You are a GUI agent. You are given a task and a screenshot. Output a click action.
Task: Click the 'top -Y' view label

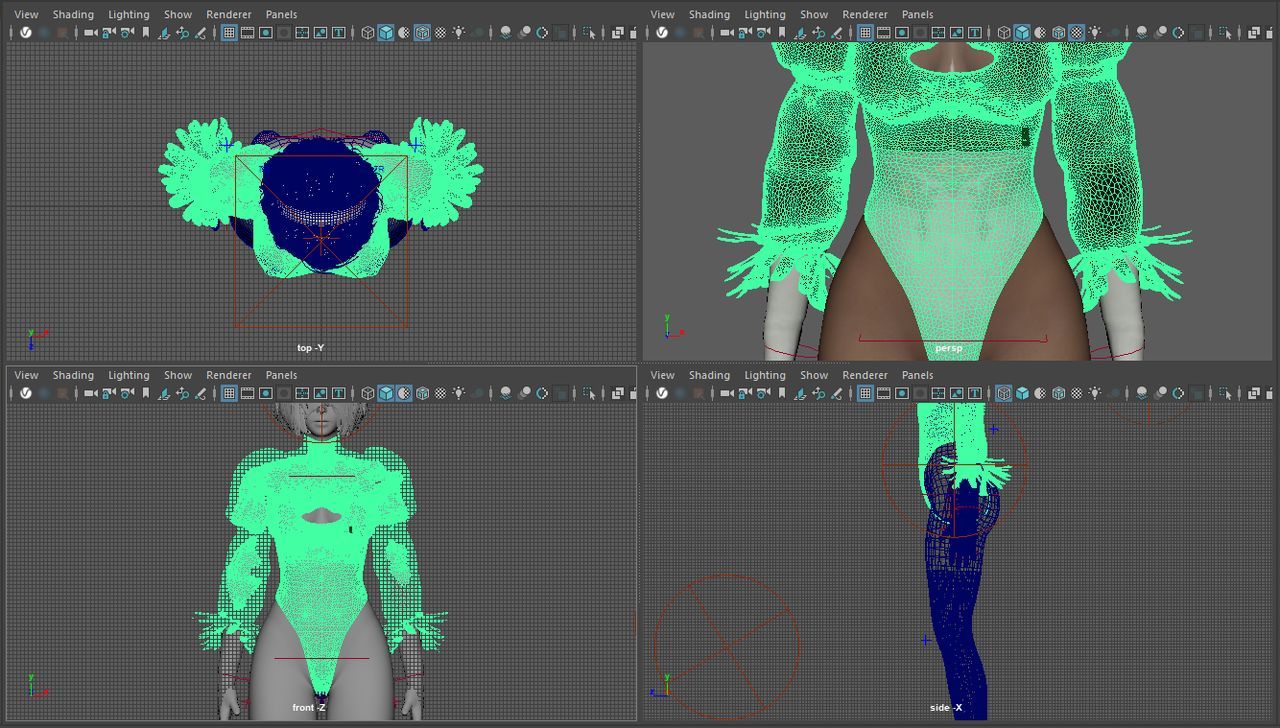[x=310, y=348]
